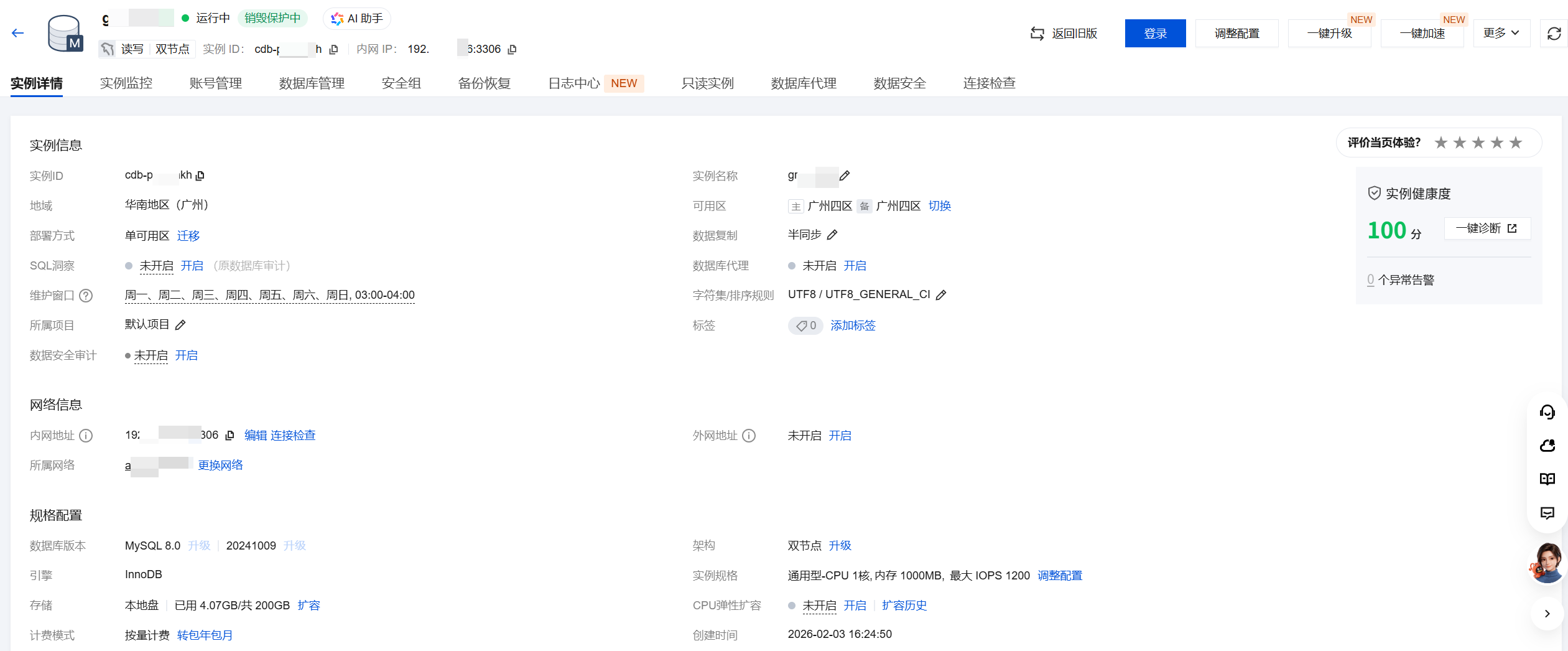
Task: Switch to the 只读实例 tab
Action: coord(708,83)
